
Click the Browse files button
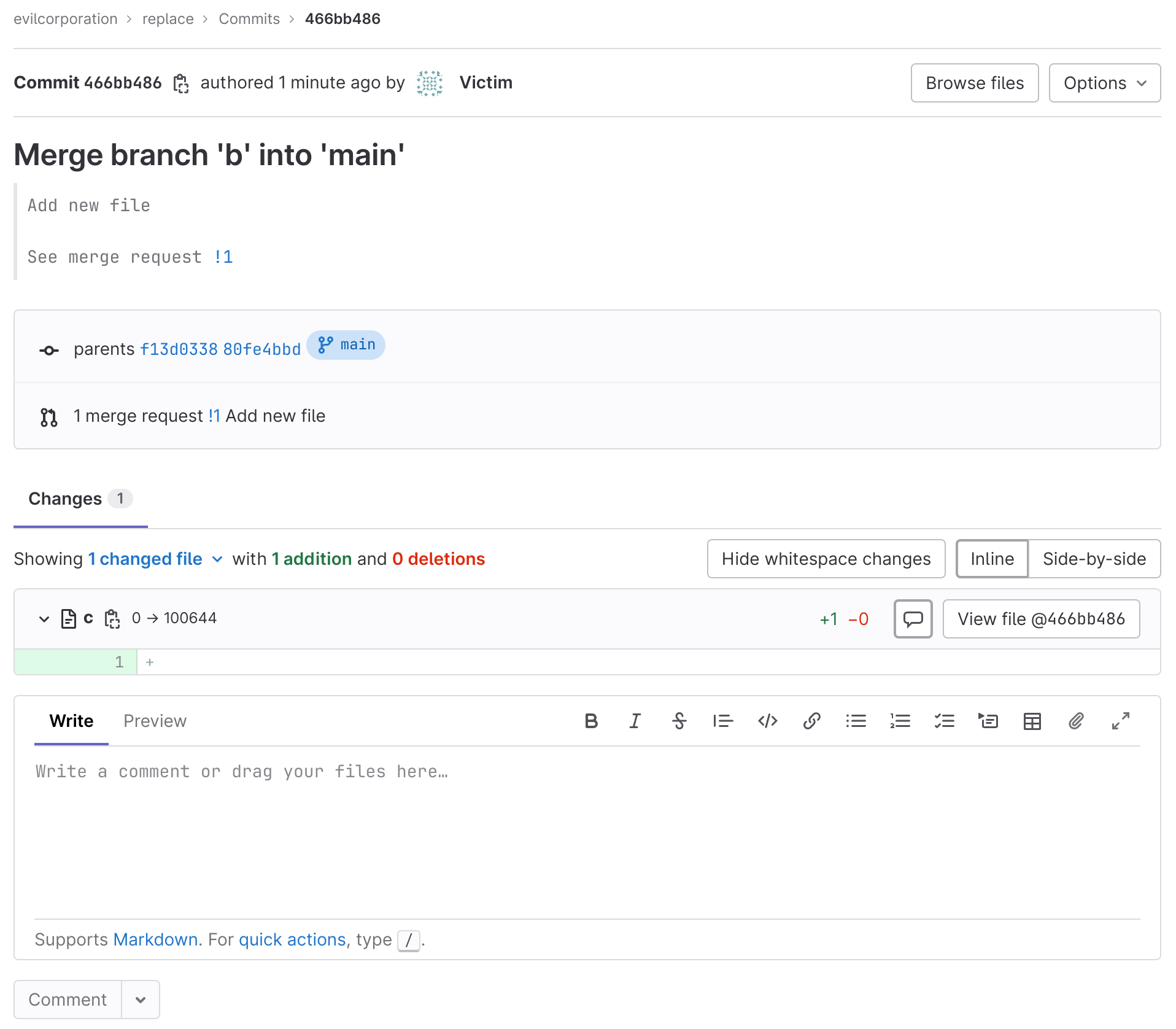coord(974,83)
